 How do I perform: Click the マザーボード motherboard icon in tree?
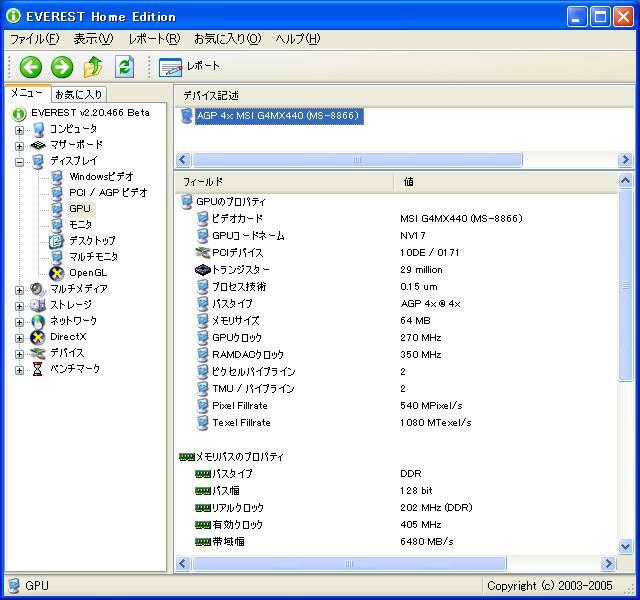(38, 145)
